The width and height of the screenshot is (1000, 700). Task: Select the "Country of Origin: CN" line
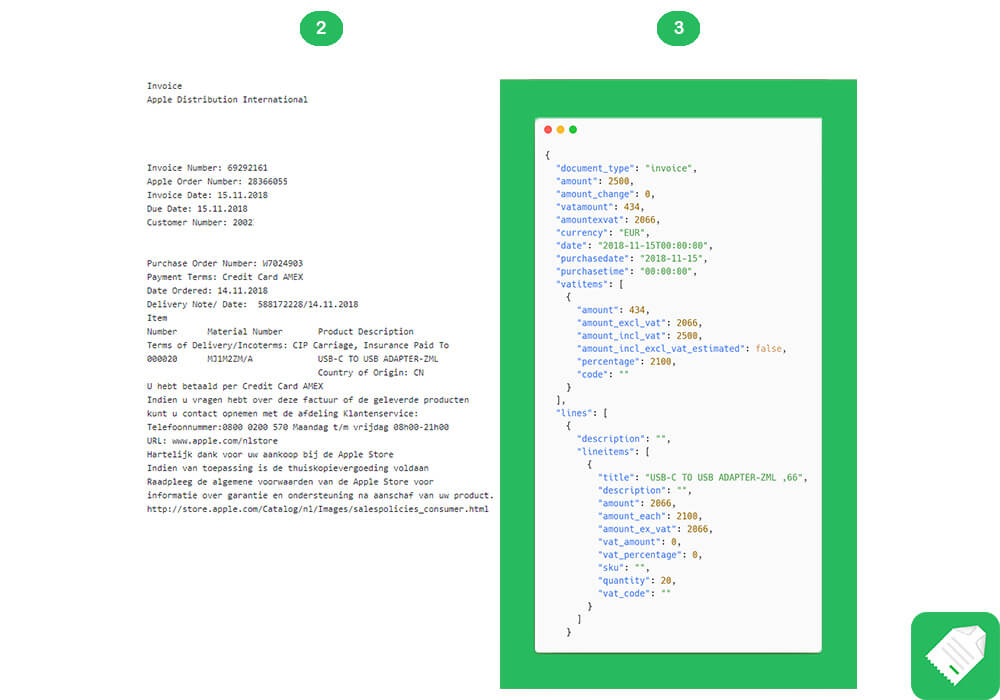pos(371,372)
